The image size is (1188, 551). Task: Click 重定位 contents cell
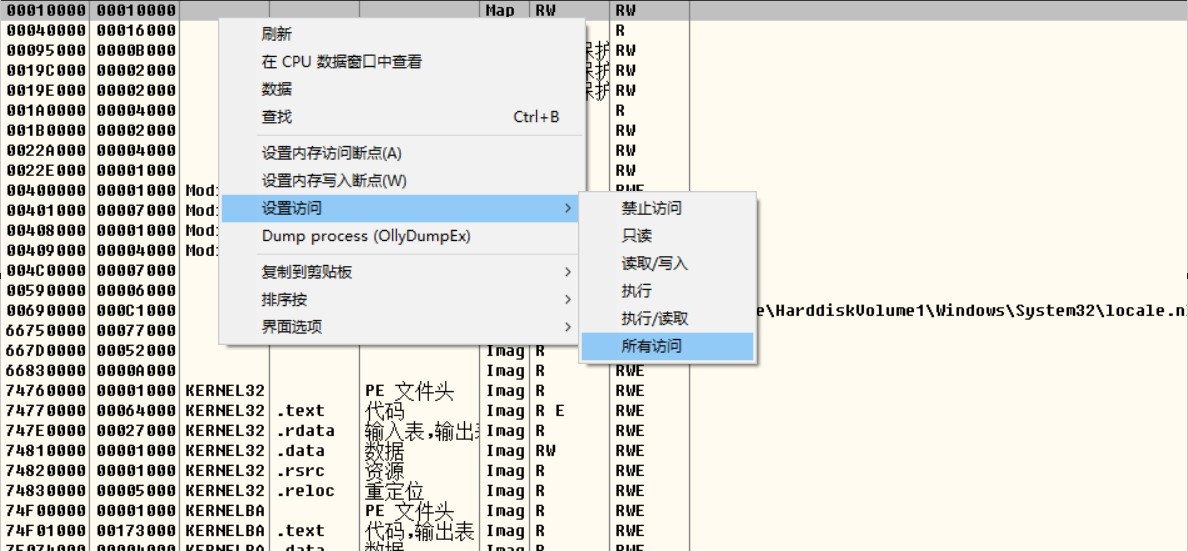pyautogui.click(x=394, y=491)
